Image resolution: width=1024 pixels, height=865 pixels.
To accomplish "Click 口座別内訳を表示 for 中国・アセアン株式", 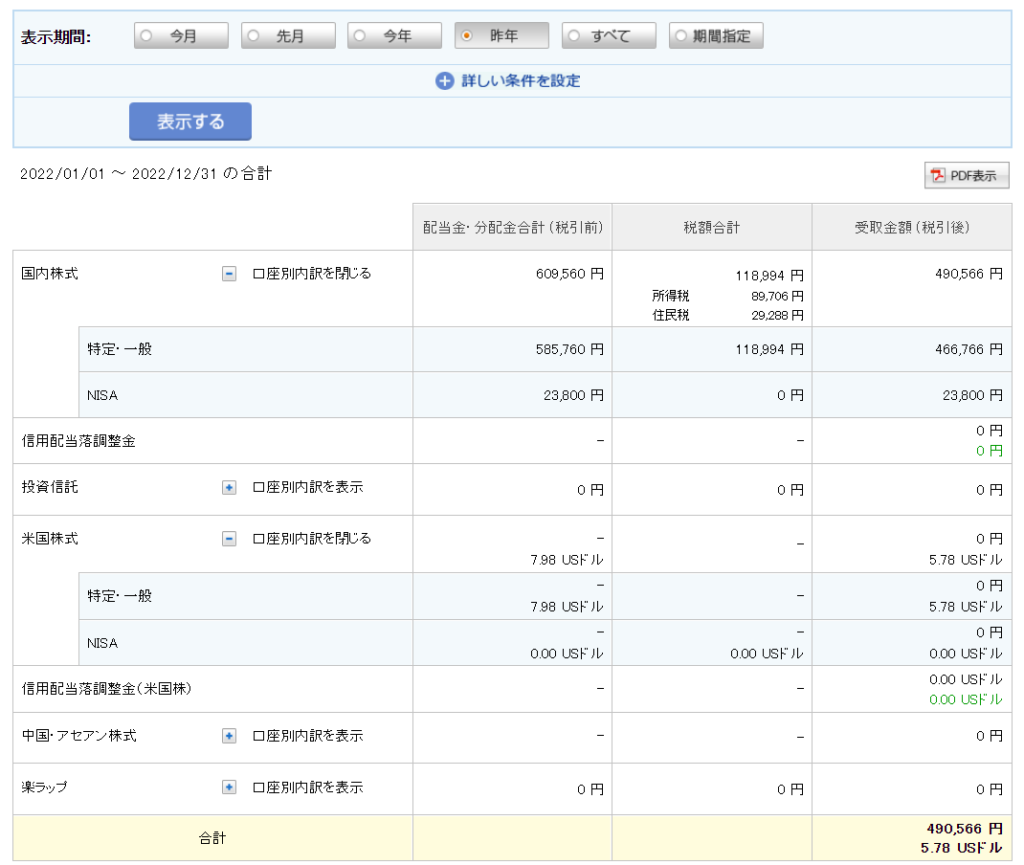I will point(307,736).
